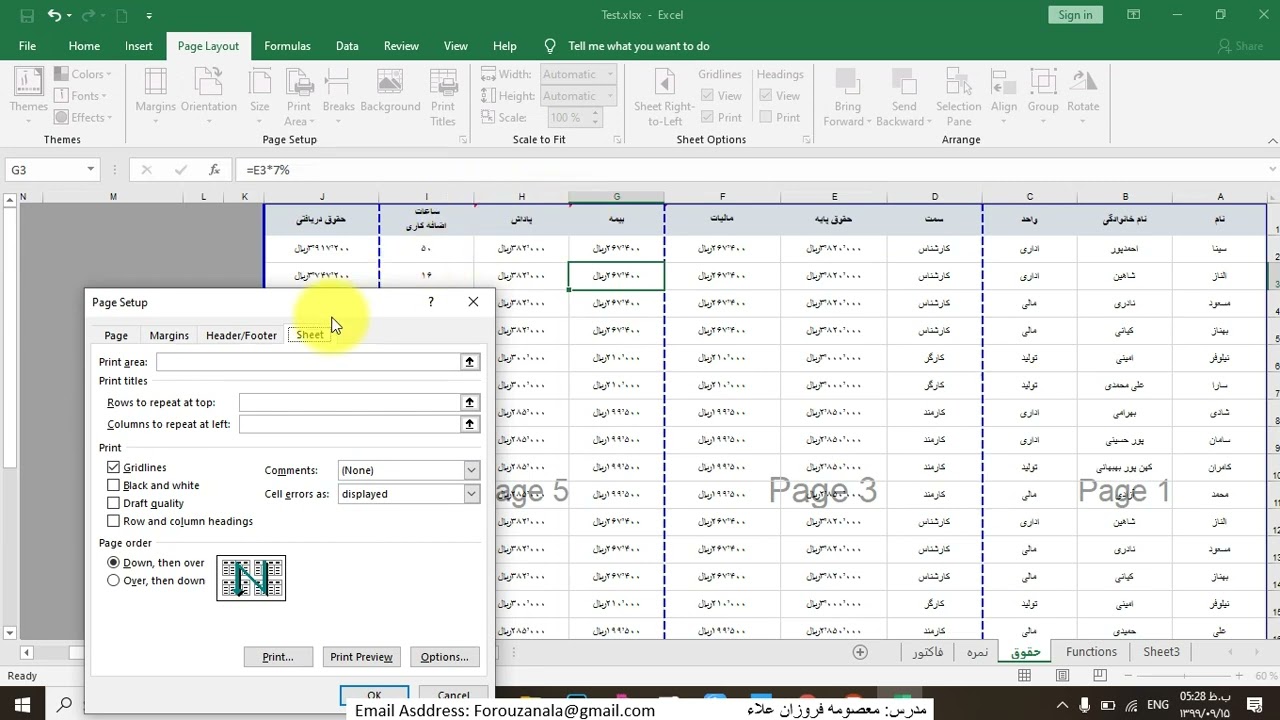Open the Formulas ribbon tab
Screen dimensions: 1280x720
click(287, 46)
